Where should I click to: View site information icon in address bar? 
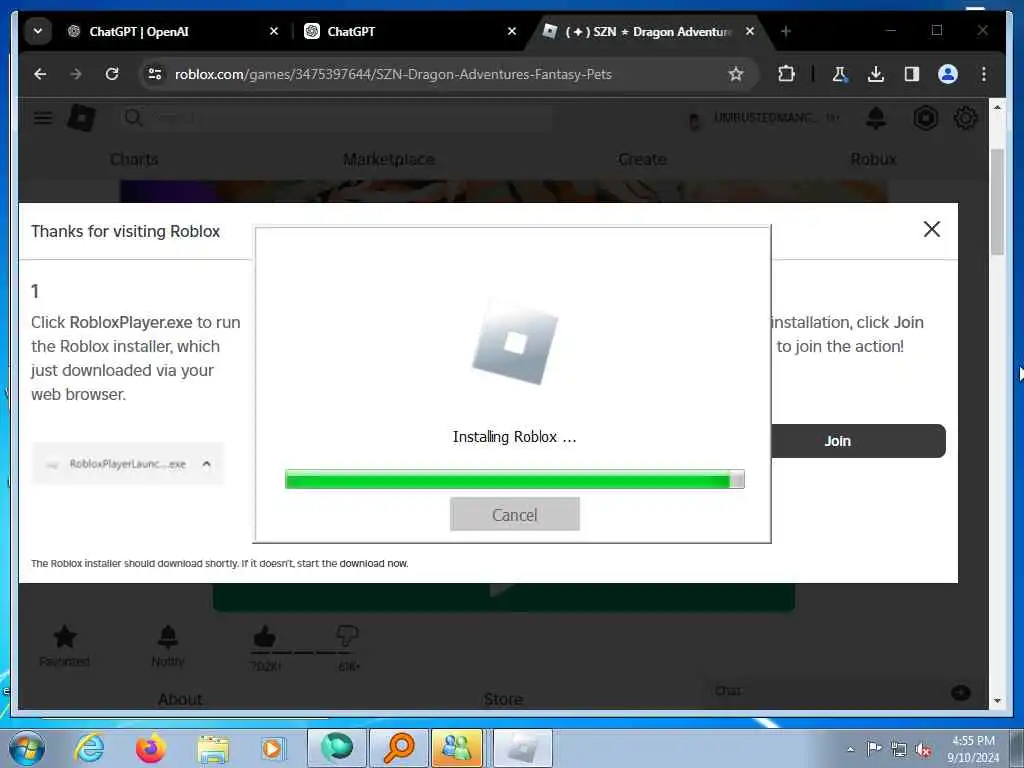pyautogui.click(x=155, y=74)
